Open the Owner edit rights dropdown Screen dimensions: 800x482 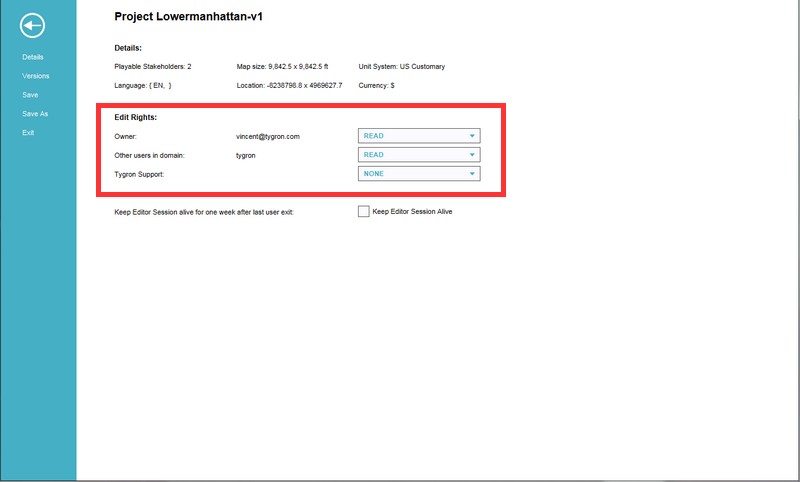pyautogui.click(x=419, y=136)
